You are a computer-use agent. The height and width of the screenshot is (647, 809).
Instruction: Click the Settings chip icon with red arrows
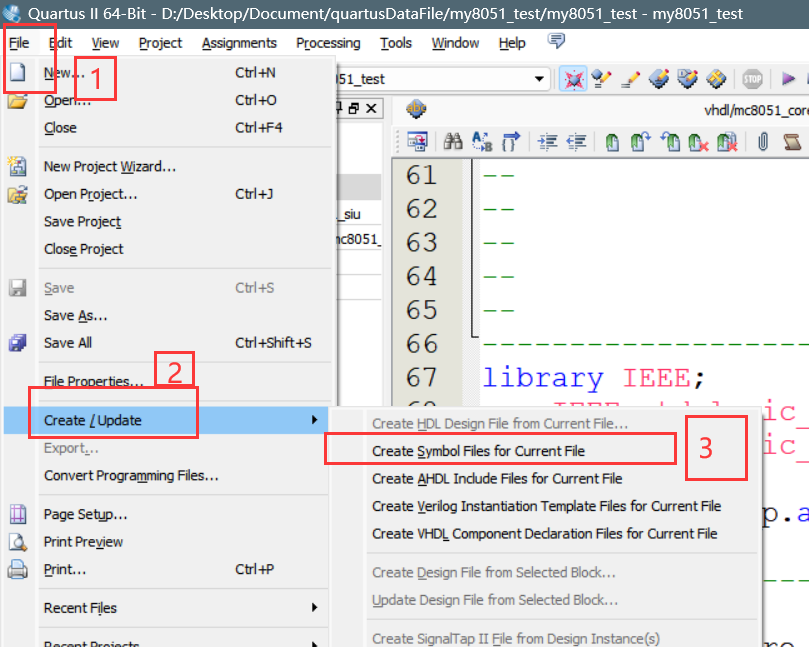click(573, 79)
